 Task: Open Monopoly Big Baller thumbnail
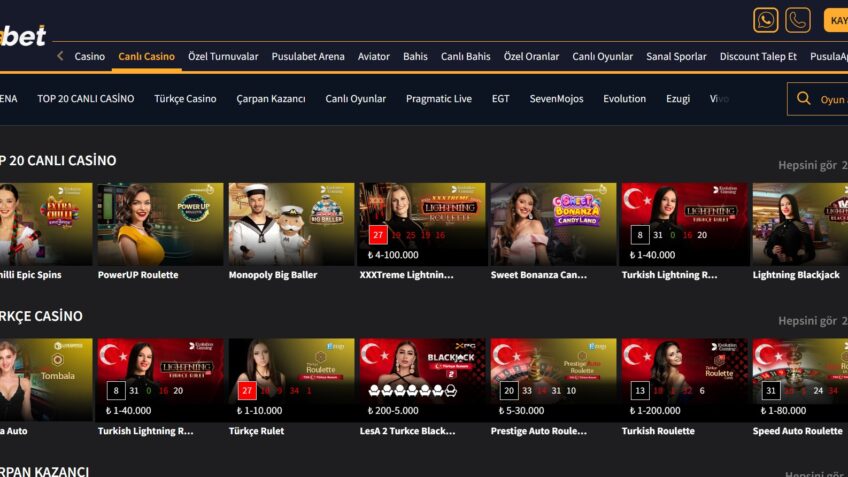pyautogui.click(x=291, y=224)
